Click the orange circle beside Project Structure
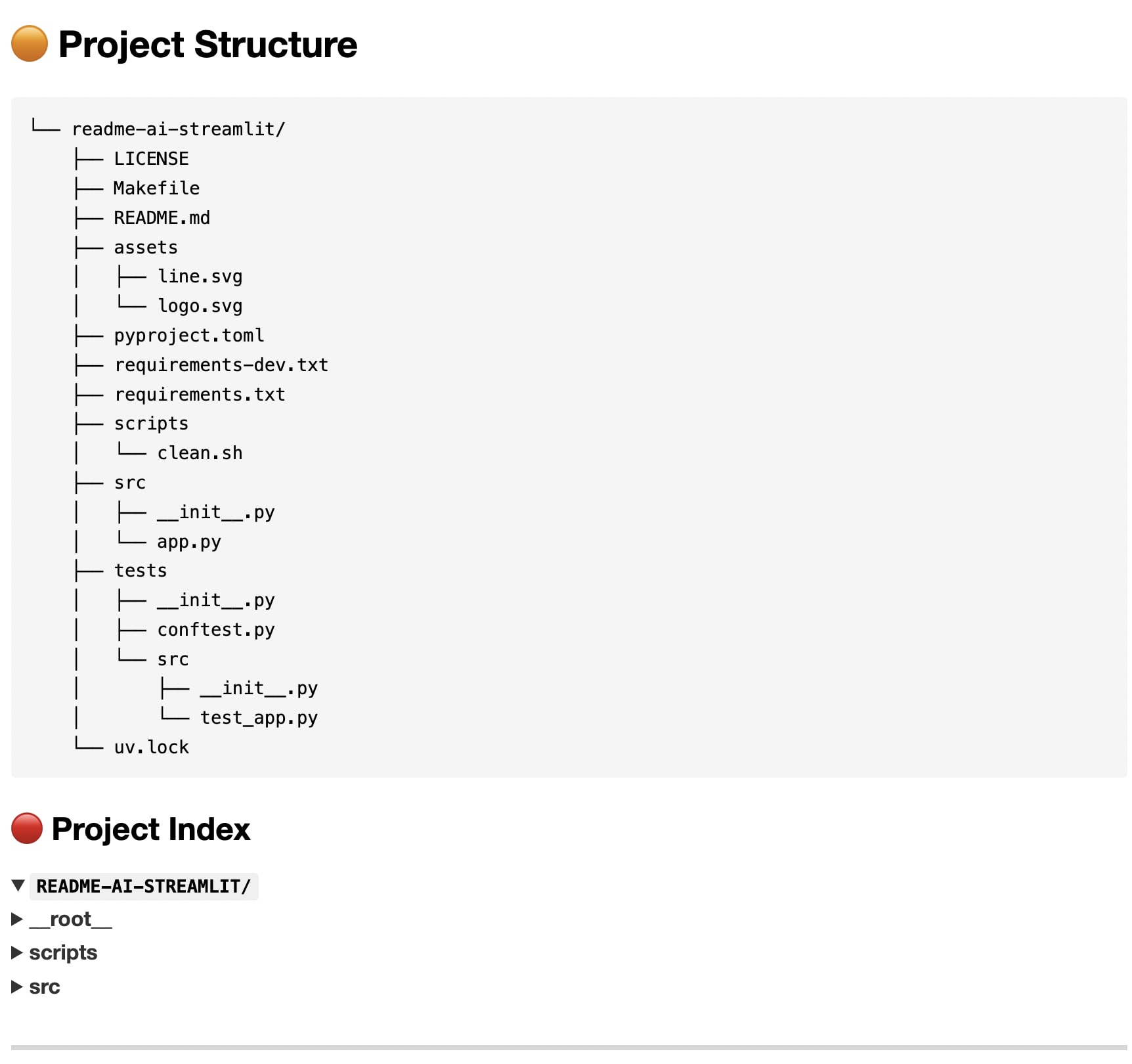Image resolution: width=1132 pixels, height=1064 pixels. pyautogui.click(x=30, y=44)
